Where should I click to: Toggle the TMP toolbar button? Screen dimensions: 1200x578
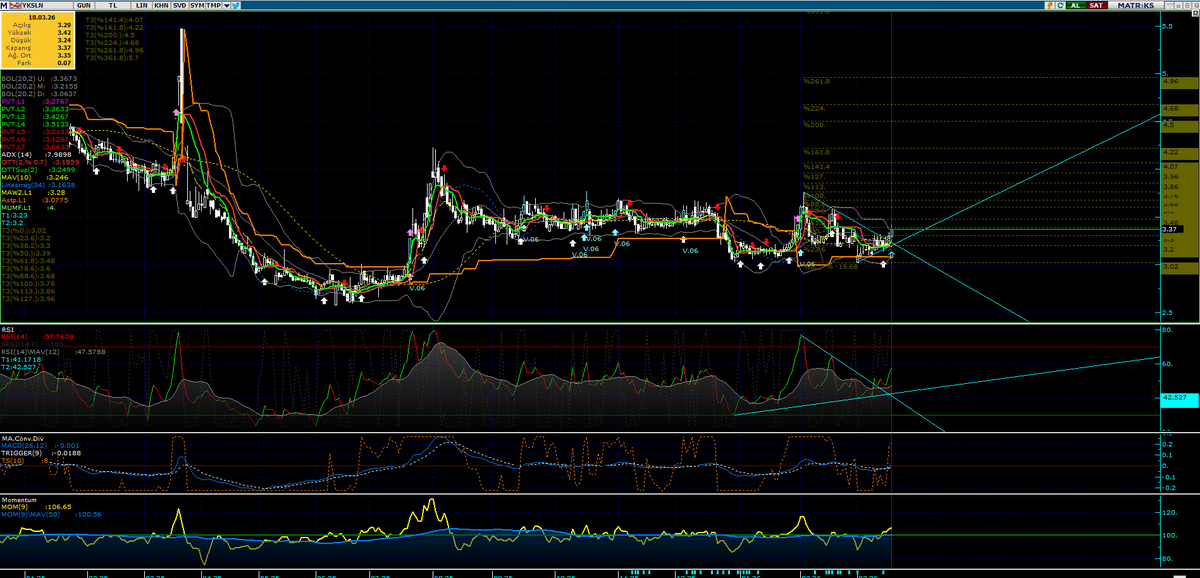point(214,5)
